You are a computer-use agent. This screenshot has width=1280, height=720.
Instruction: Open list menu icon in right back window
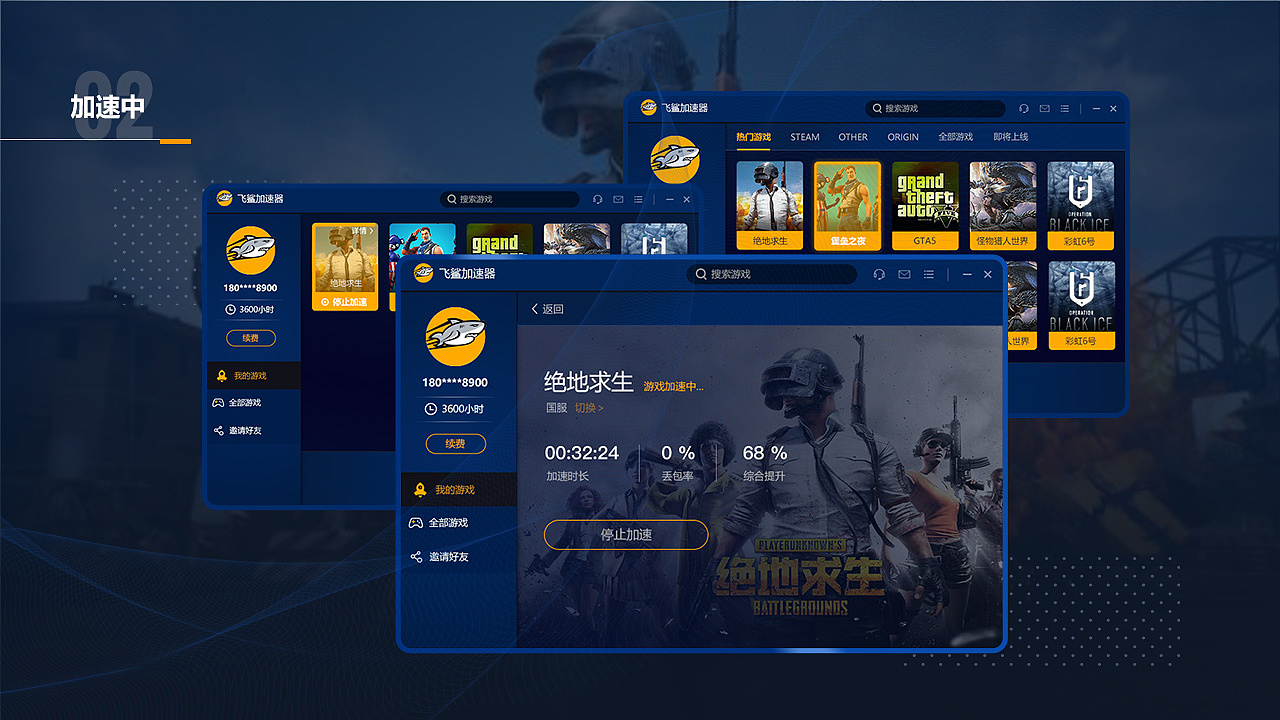(x=1065, y=108)
